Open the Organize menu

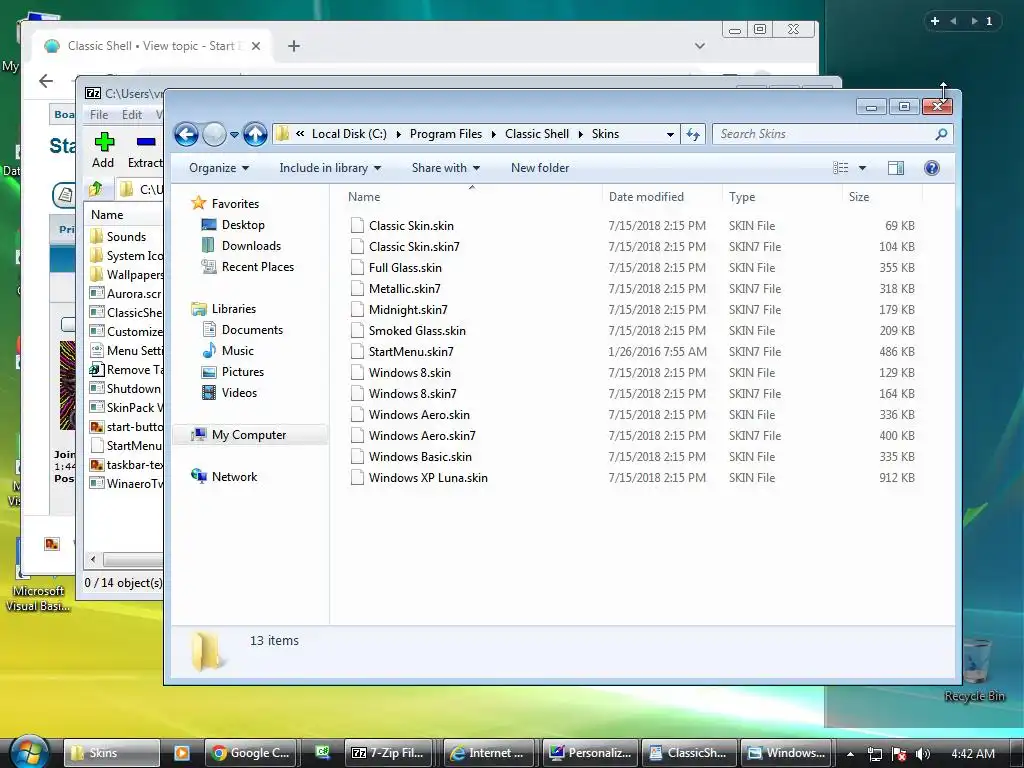tap(219, 168)
